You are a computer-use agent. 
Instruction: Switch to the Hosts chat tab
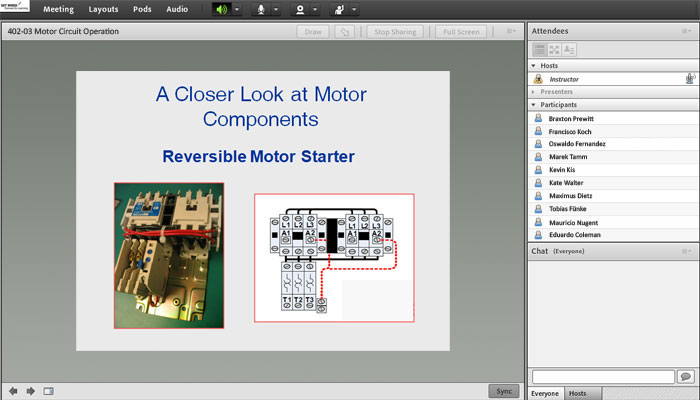[x=578, y=393]
